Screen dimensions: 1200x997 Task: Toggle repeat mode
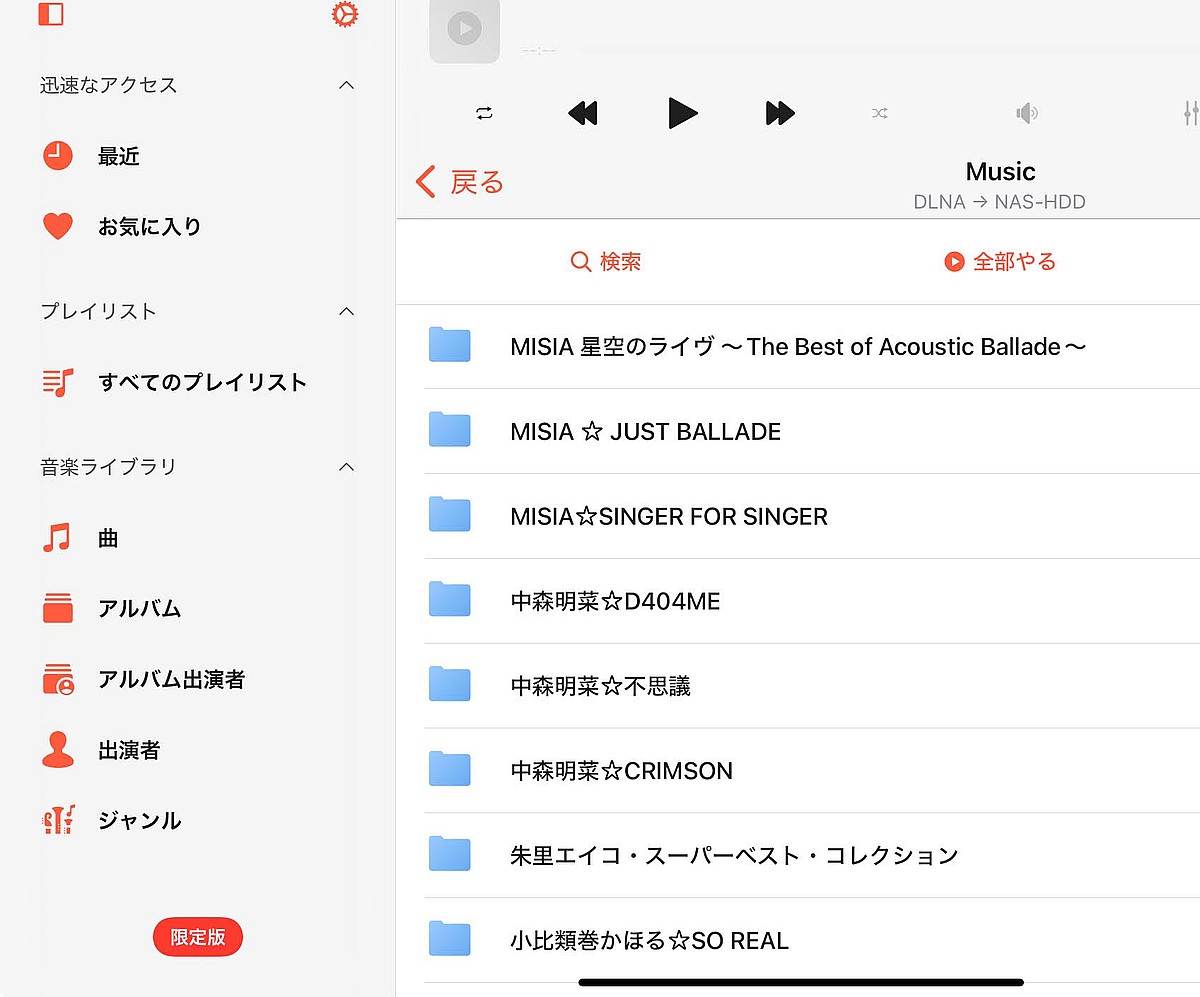tap(485, 113)
